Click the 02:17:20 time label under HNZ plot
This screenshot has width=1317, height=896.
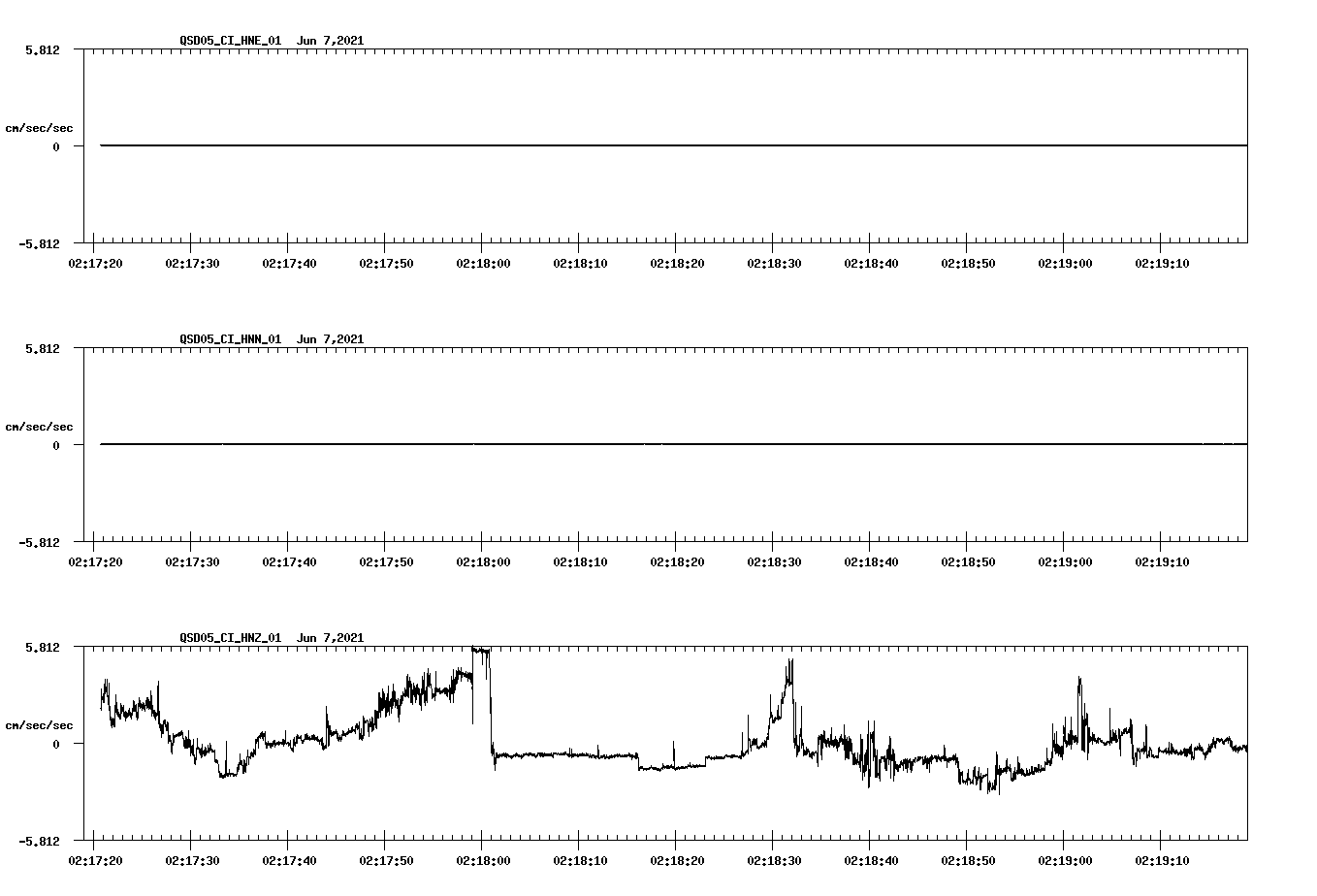(95, 861)
